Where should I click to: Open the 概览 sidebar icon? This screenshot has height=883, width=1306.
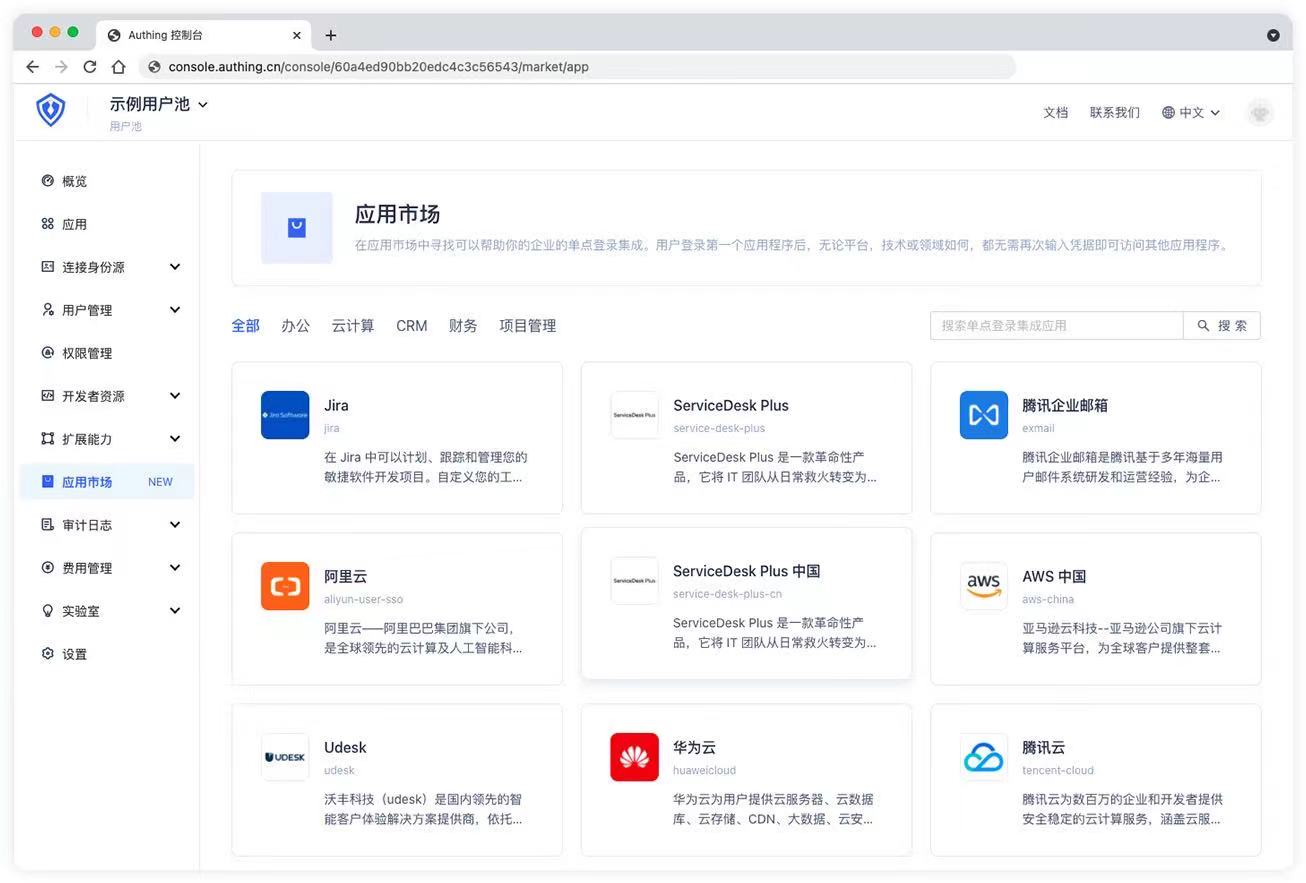click(x=47, y=181)
